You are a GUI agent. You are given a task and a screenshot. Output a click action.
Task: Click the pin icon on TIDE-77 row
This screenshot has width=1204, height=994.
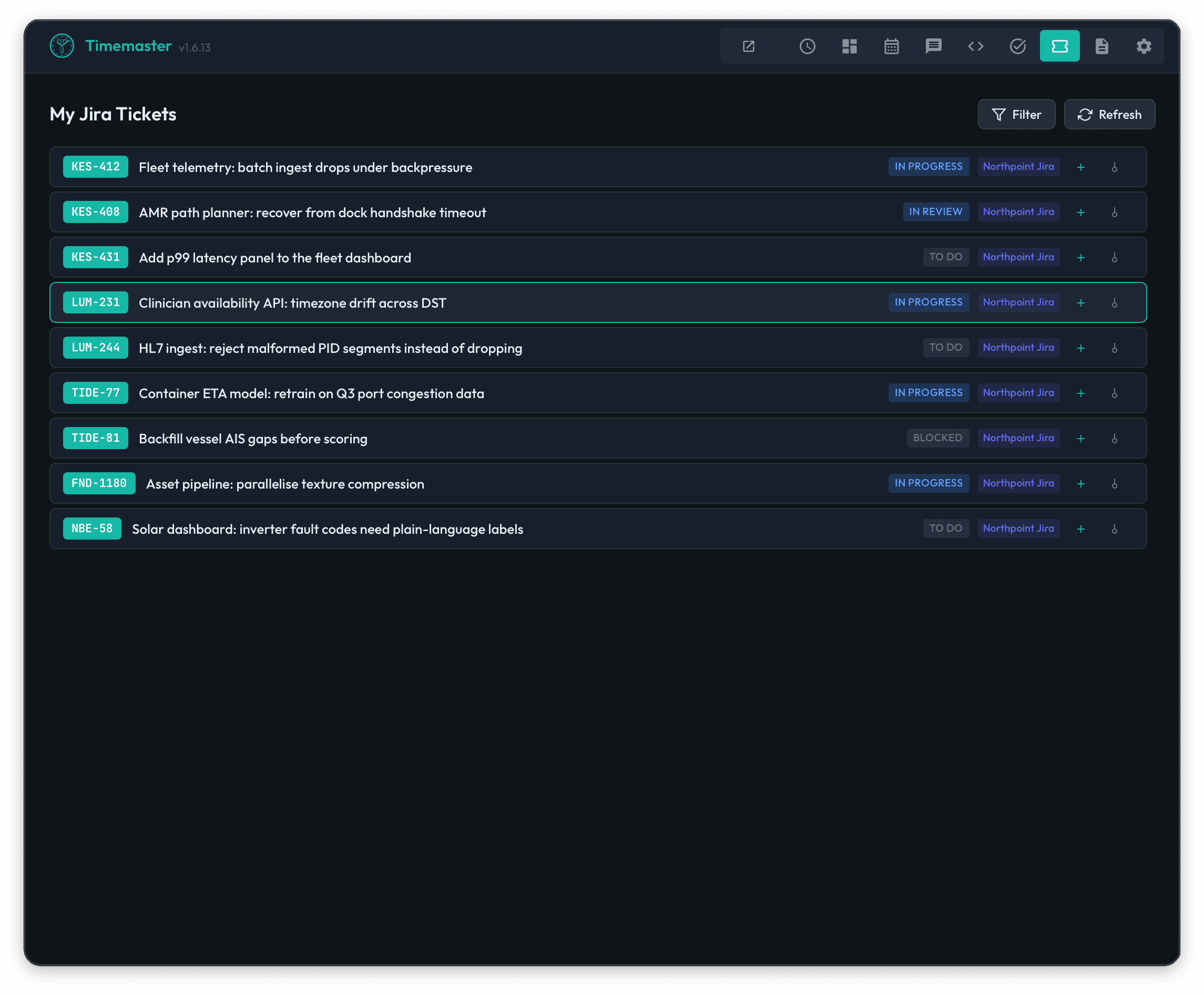click(x=1115, y=393)
